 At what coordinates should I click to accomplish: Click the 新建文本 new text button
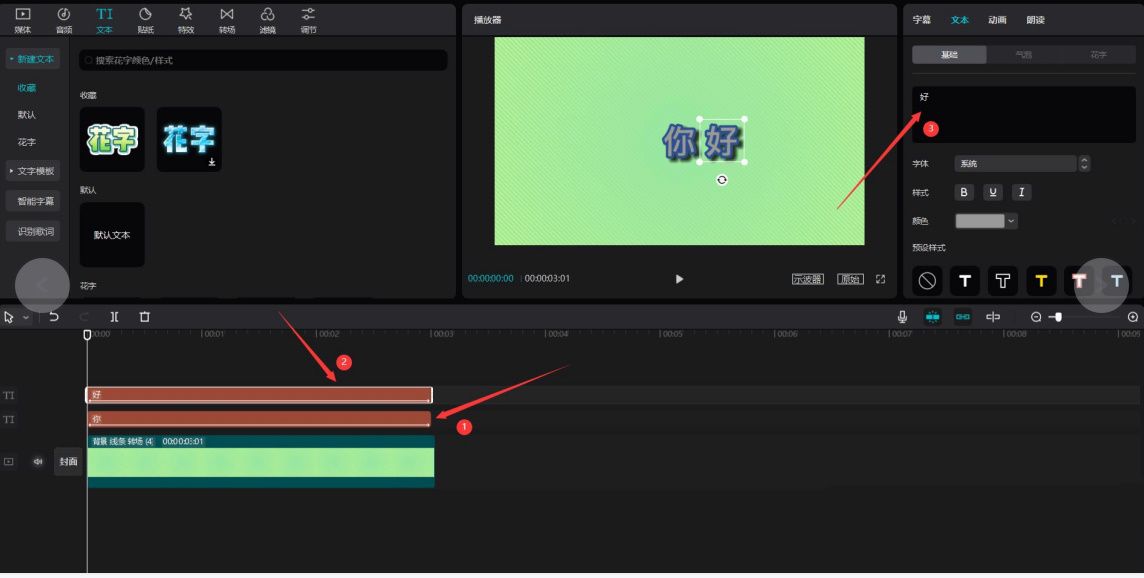pos(33,59)
